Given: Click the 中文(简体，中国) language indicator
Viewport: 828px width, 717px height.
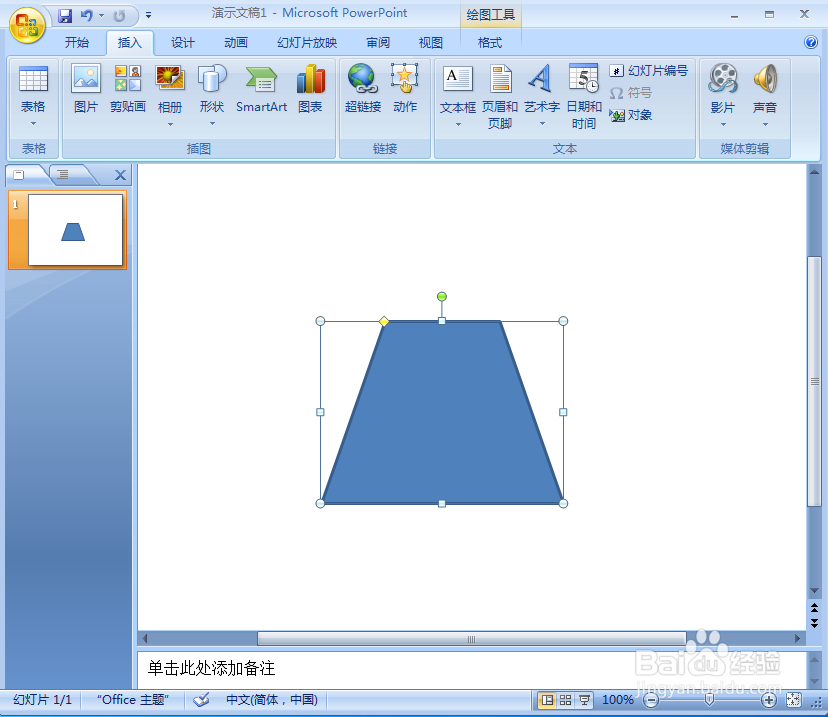Looking at the screenshot, I should (272, 700).
